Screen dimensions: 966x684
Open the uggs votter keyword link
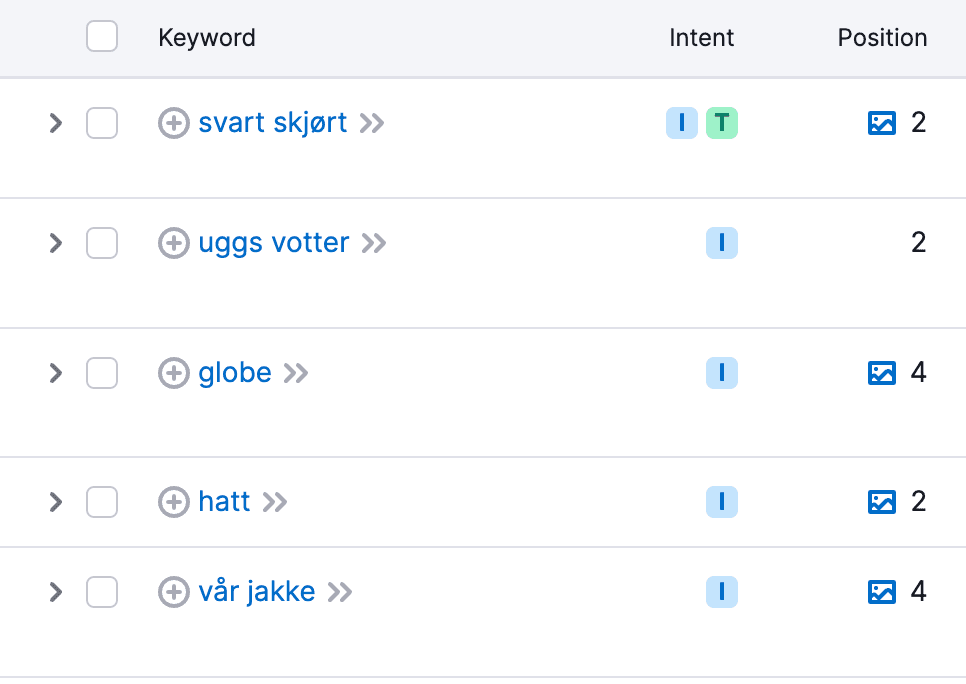[274, 243]
